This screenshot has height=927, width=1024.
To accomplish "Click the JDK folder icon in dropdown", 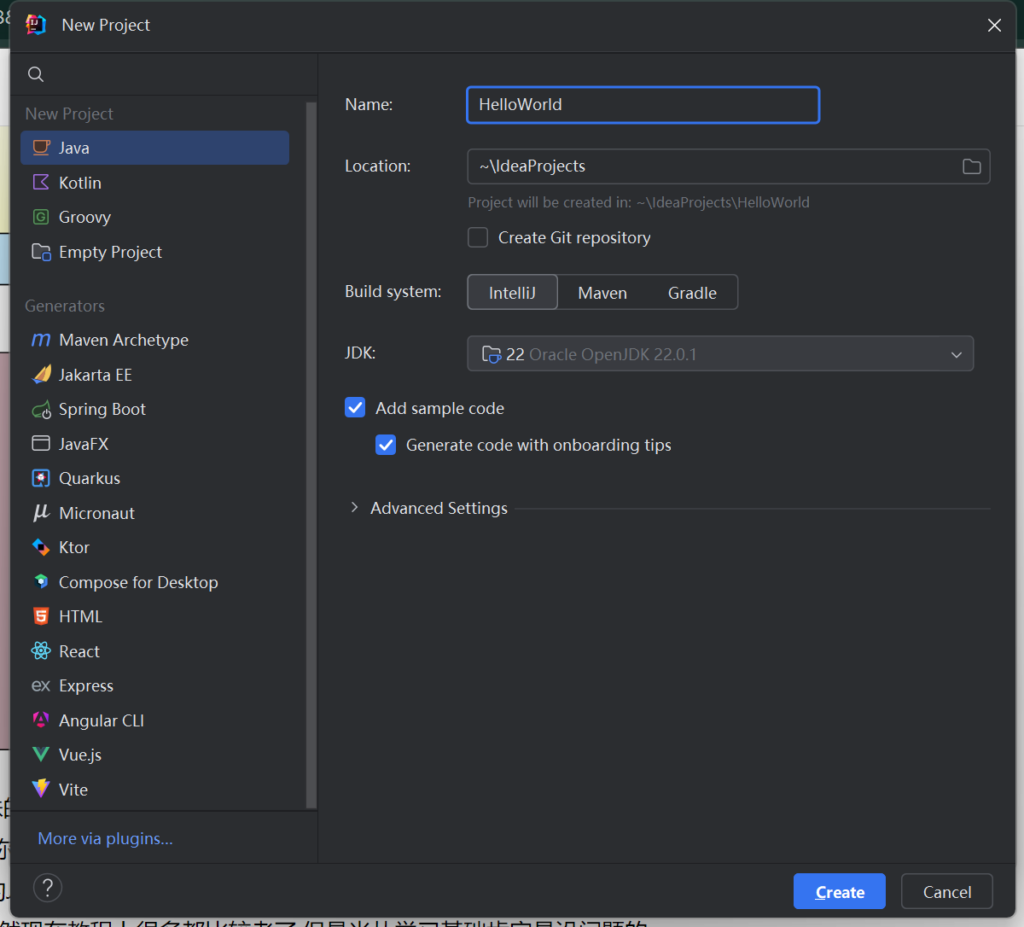I will (x=491, y=354).
